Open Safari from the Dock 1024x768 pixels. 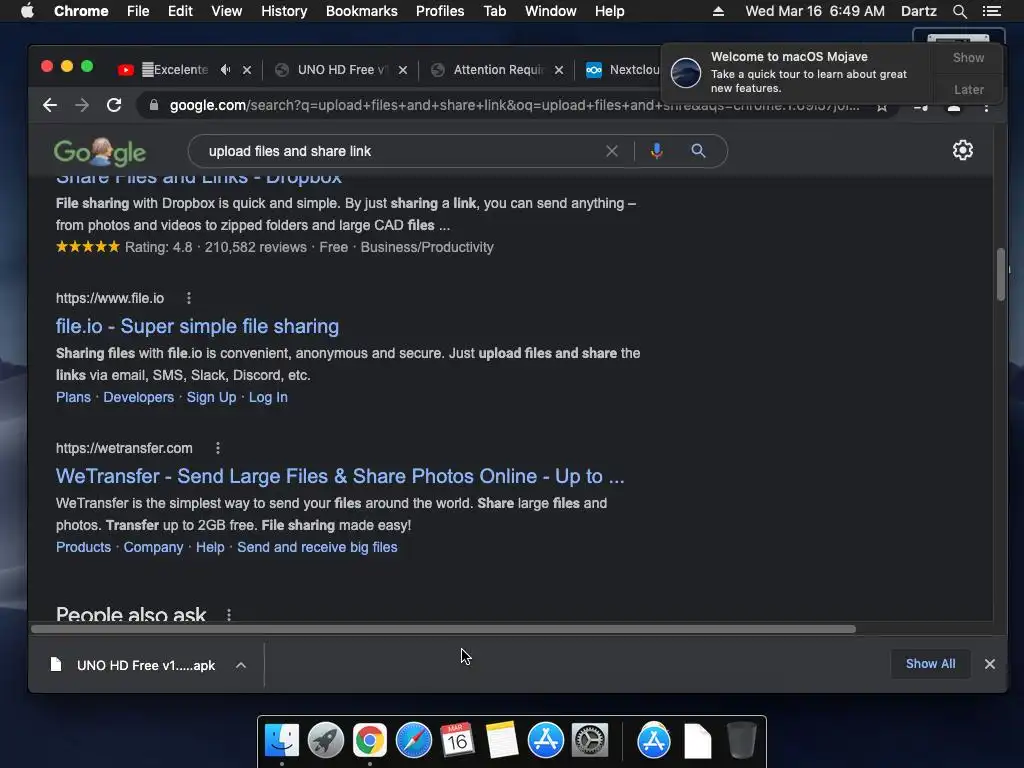pyautogui.click(x=413, y=740)
